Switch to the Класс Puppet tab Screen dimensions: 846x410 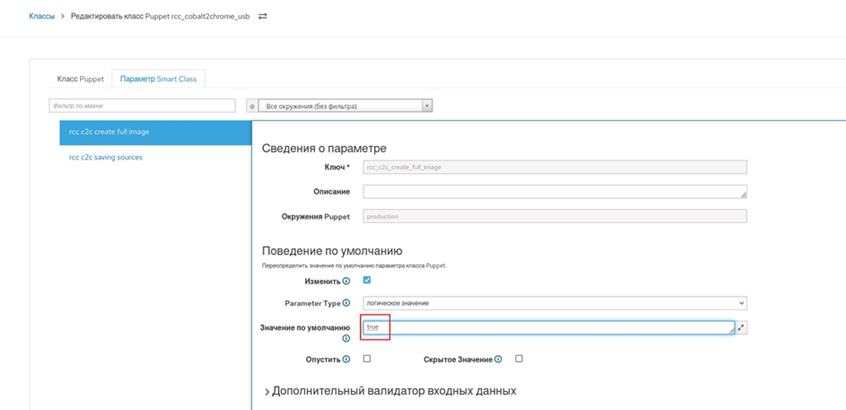pyautogui.click(x=78, y=78)
